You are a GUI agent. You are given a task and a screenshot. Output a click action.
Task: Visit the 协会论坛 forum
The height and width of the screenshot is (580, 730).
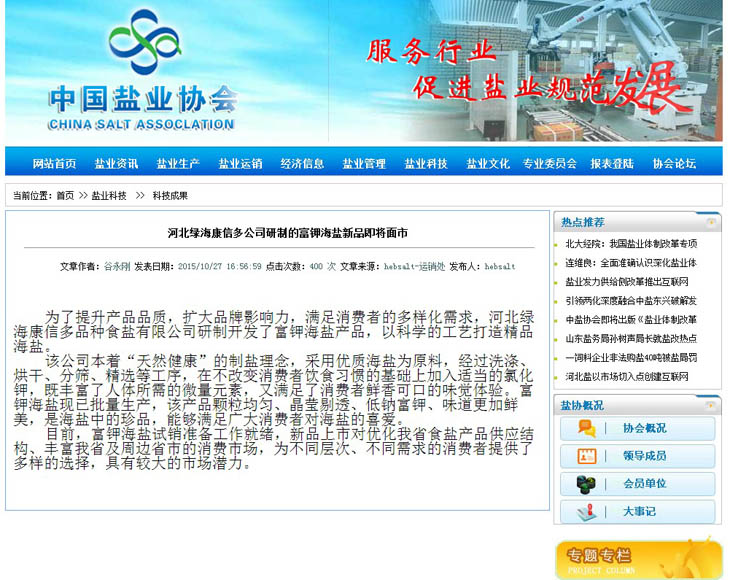(x=674, y=163)
